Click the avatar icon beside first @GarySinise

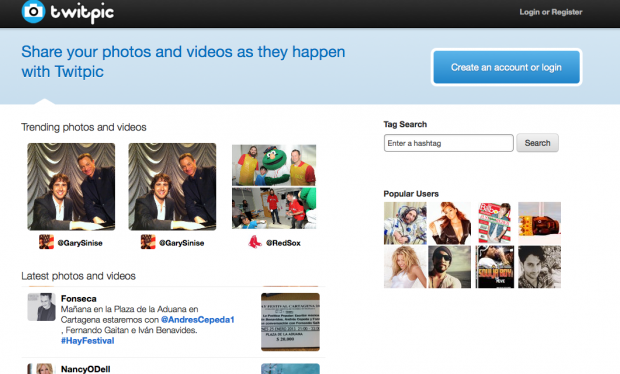click(x=46, y=242)
